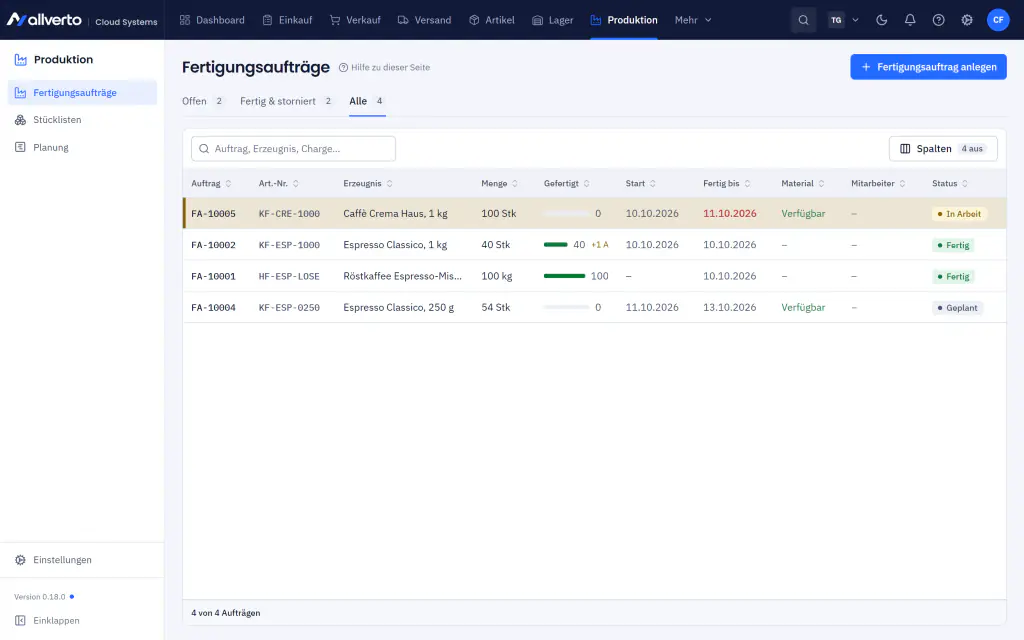The height and width of the screenshot is (640, 1024).
Task: Open Einstellungen in the sidebar
Action: tap(82, 560)
